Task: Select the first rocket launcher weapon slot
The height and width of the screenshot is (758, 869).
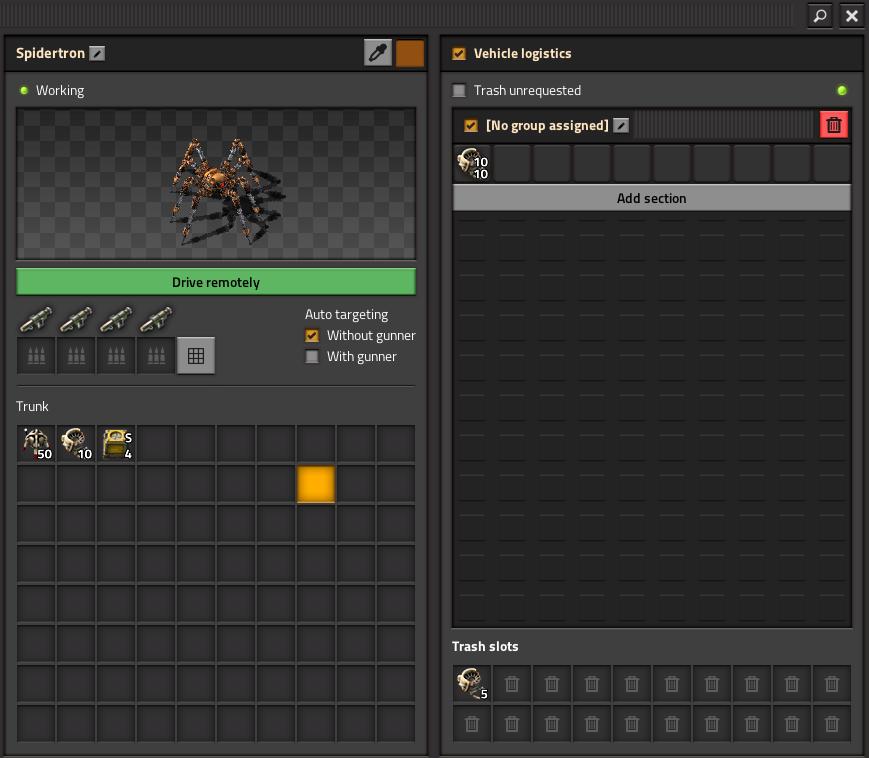Action: tap(36, 321)
